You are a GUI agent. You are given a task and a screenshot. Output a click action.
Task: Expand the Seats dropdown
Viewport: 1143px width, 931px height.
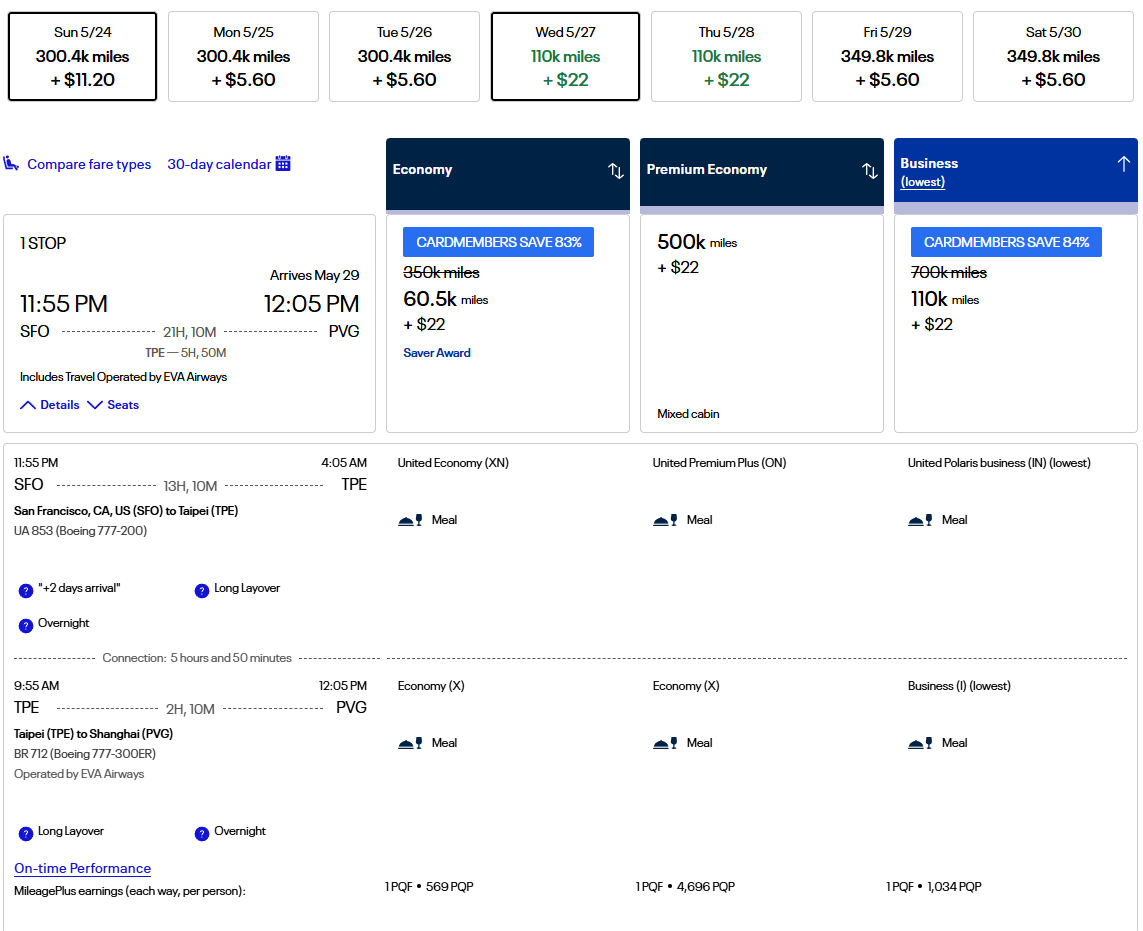113,405
